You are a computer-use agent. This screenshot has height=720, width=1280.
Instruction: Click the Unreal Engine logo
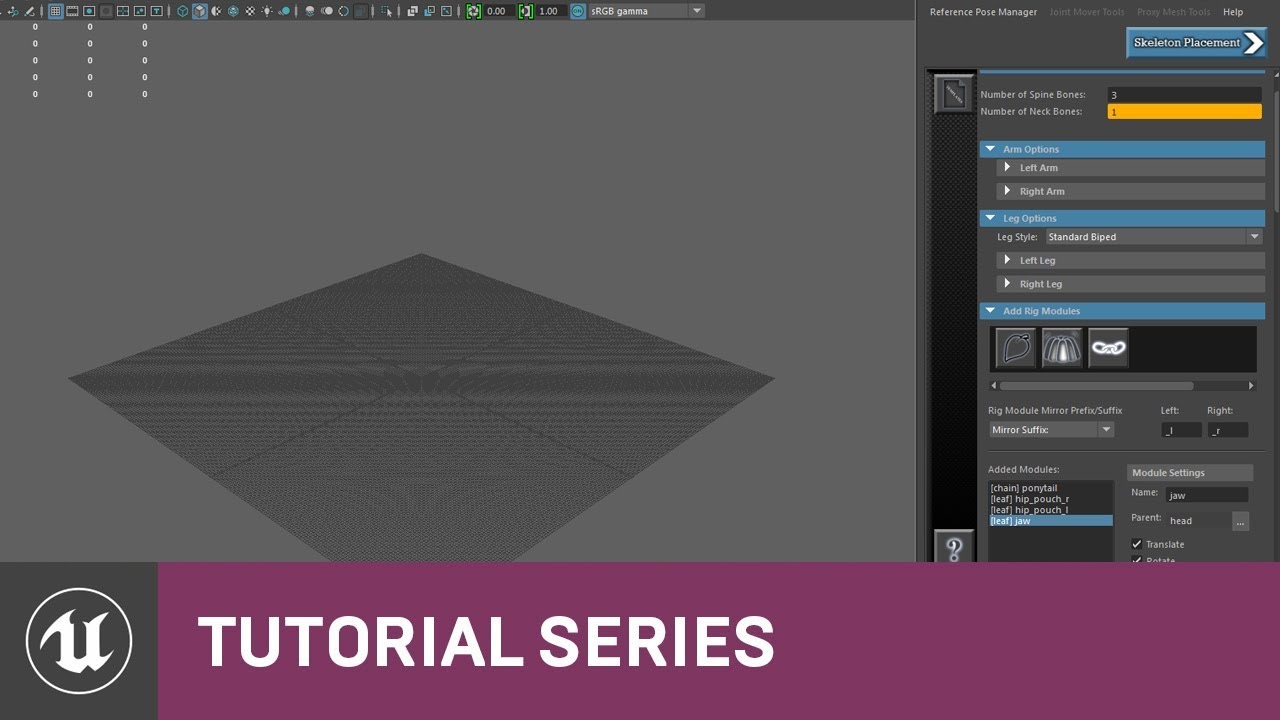[78, 641]
